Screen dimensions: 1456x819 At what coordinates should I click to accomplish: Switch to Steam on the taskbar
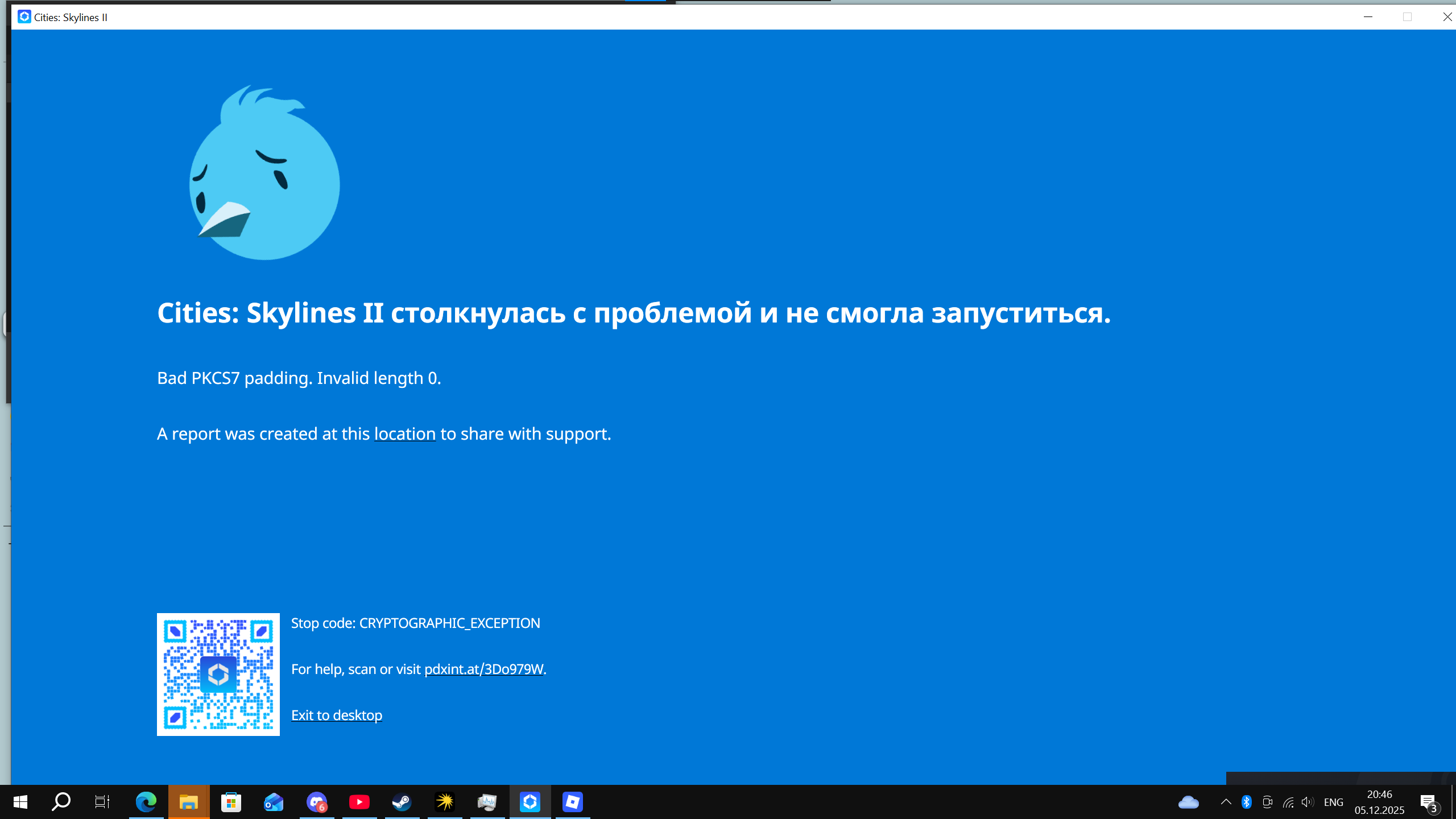tap(402, 802)
